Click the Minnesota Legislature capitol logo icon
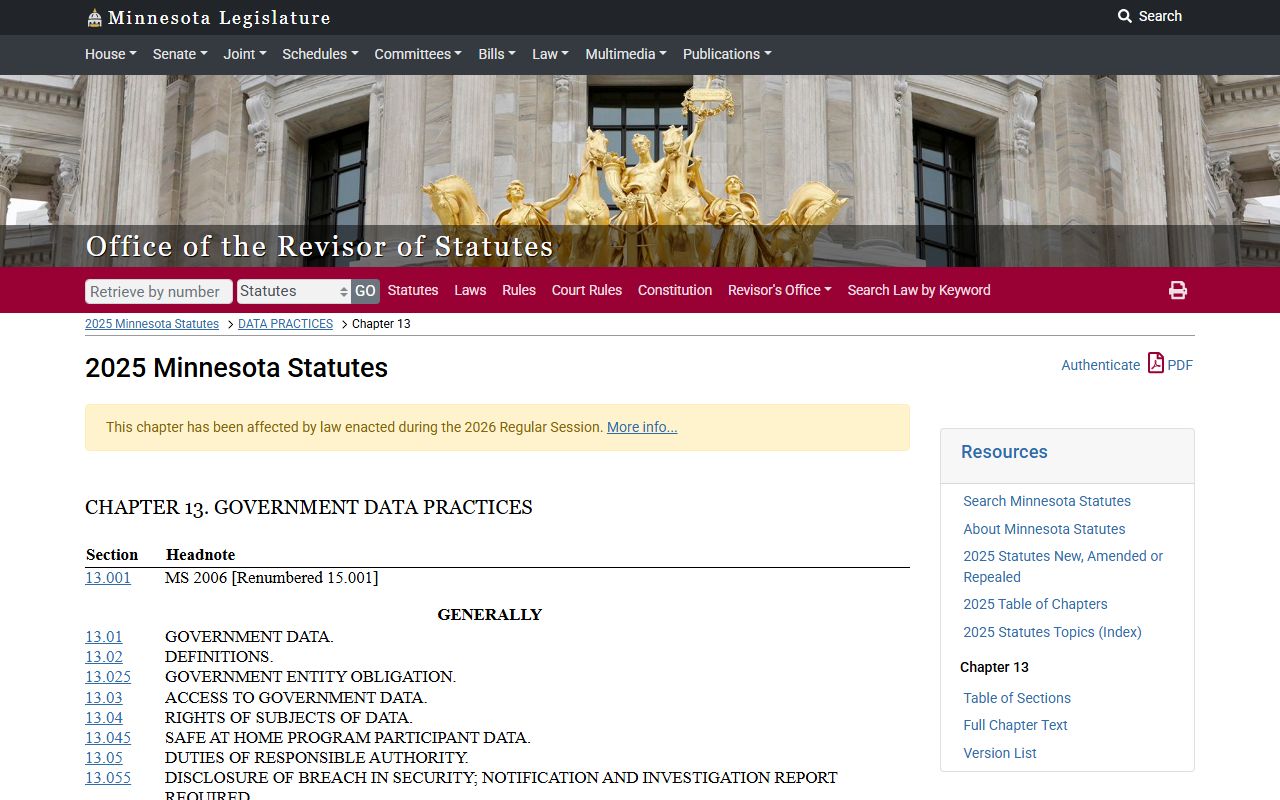 94,18
